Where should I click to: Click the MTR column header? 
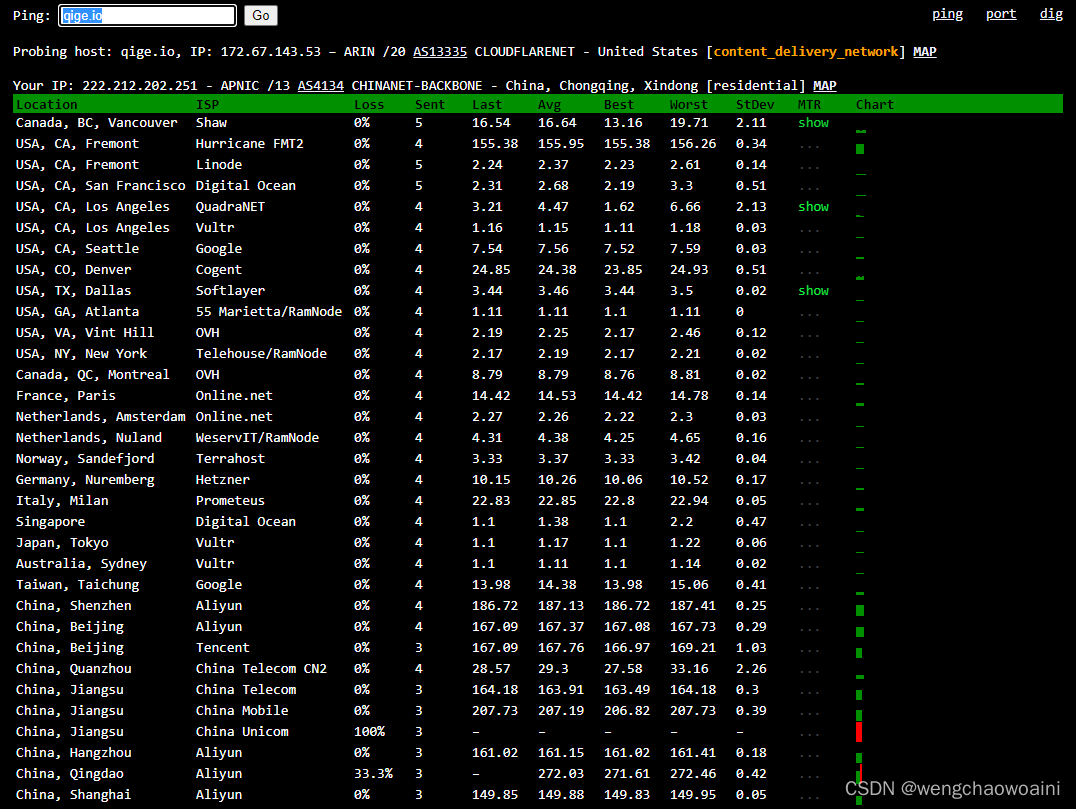[809, 104]
